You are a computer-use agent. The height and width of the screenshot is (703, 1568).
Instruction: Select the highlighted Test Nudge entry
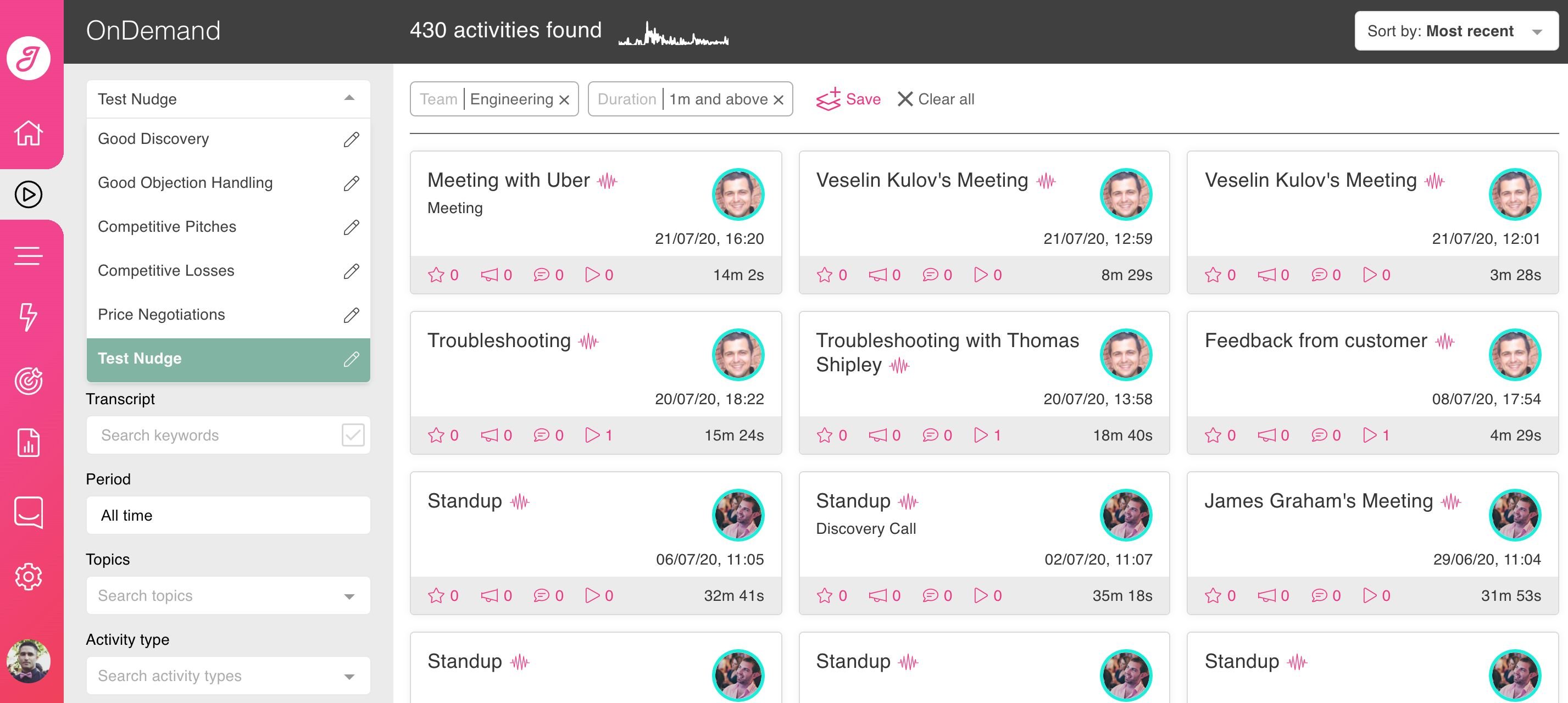point(228,360)
